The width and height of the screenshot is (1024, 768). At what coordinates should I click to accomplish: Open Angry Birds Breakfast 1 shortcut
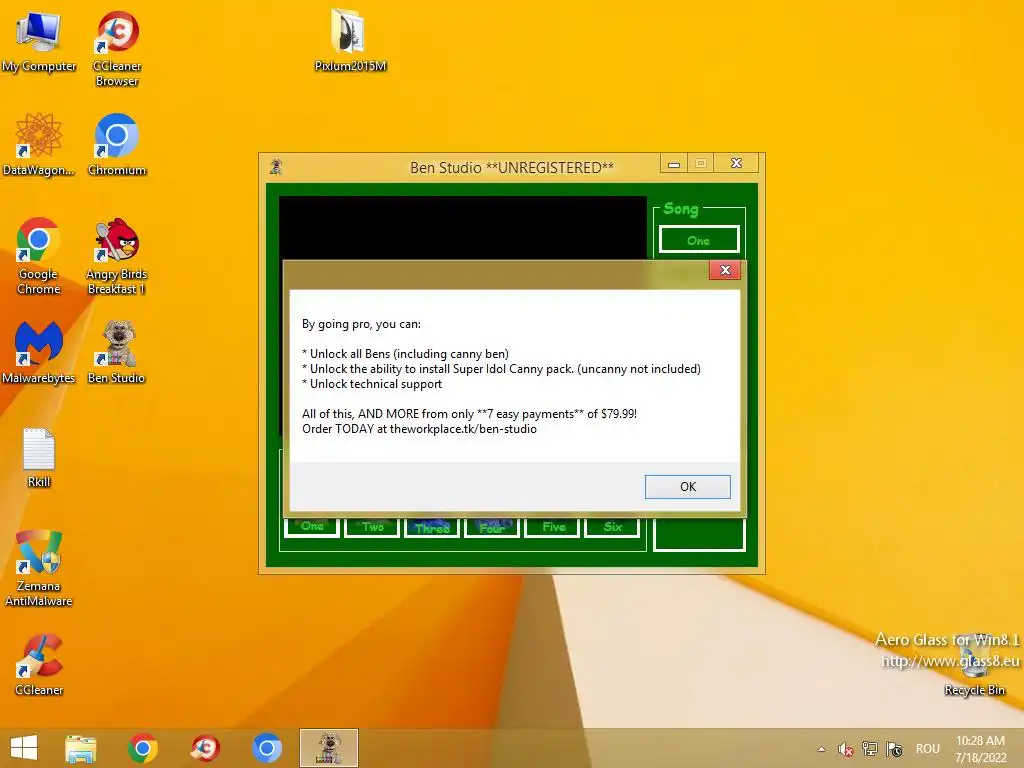tap(117, 255)
